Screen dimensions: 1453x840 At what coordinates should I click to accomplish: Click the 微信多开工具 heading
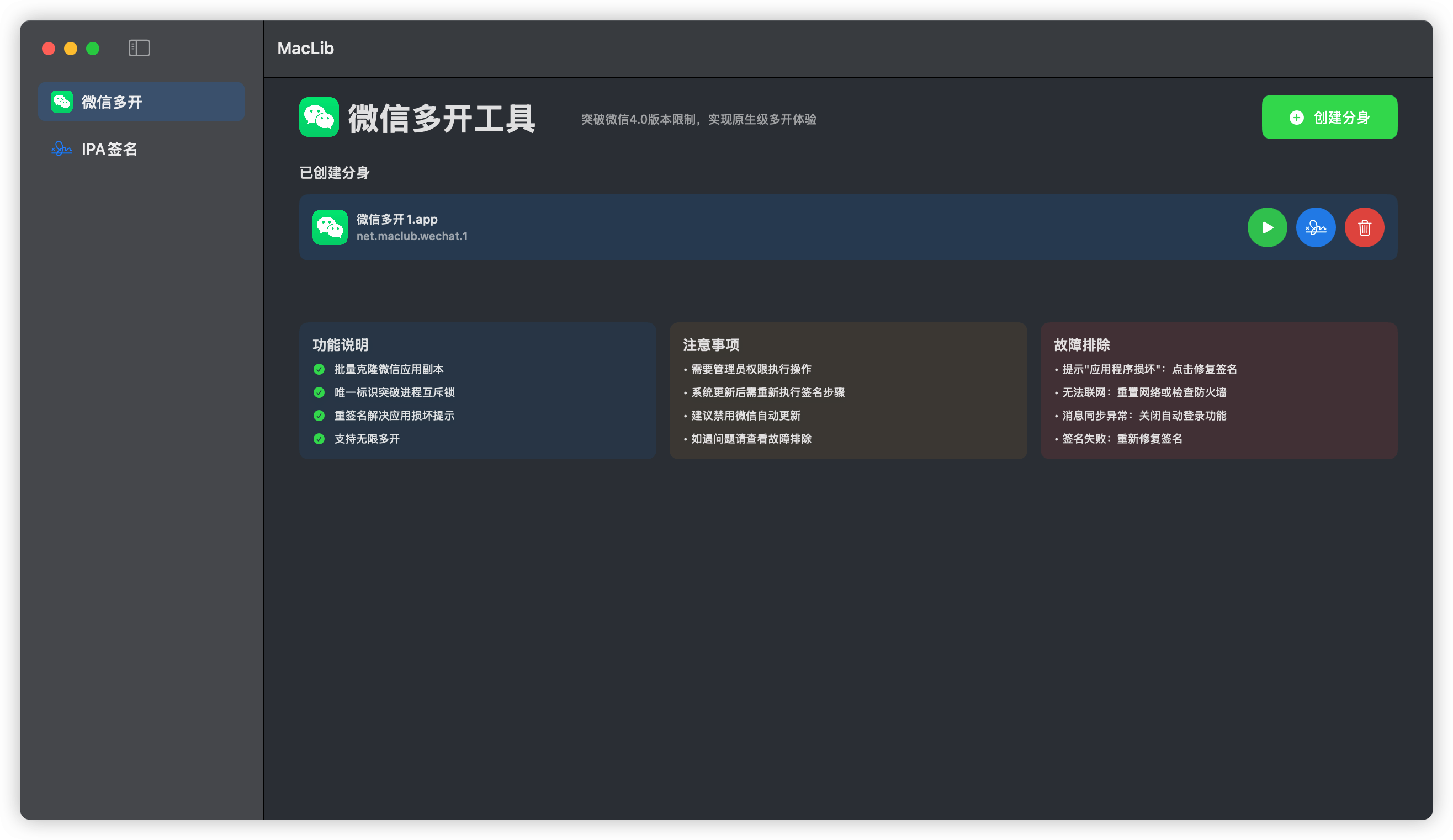(442, 119)
